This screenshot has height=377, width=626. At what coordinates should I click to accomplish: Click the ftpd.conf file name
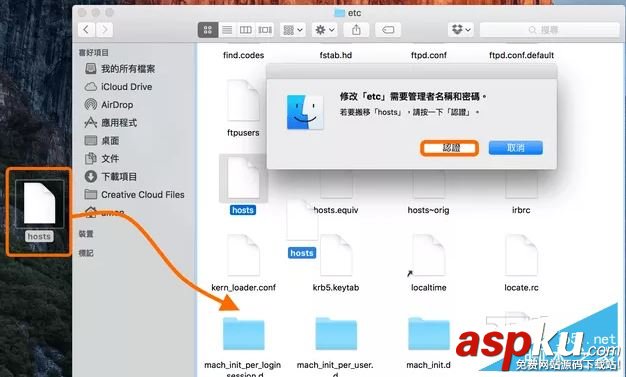429,55
